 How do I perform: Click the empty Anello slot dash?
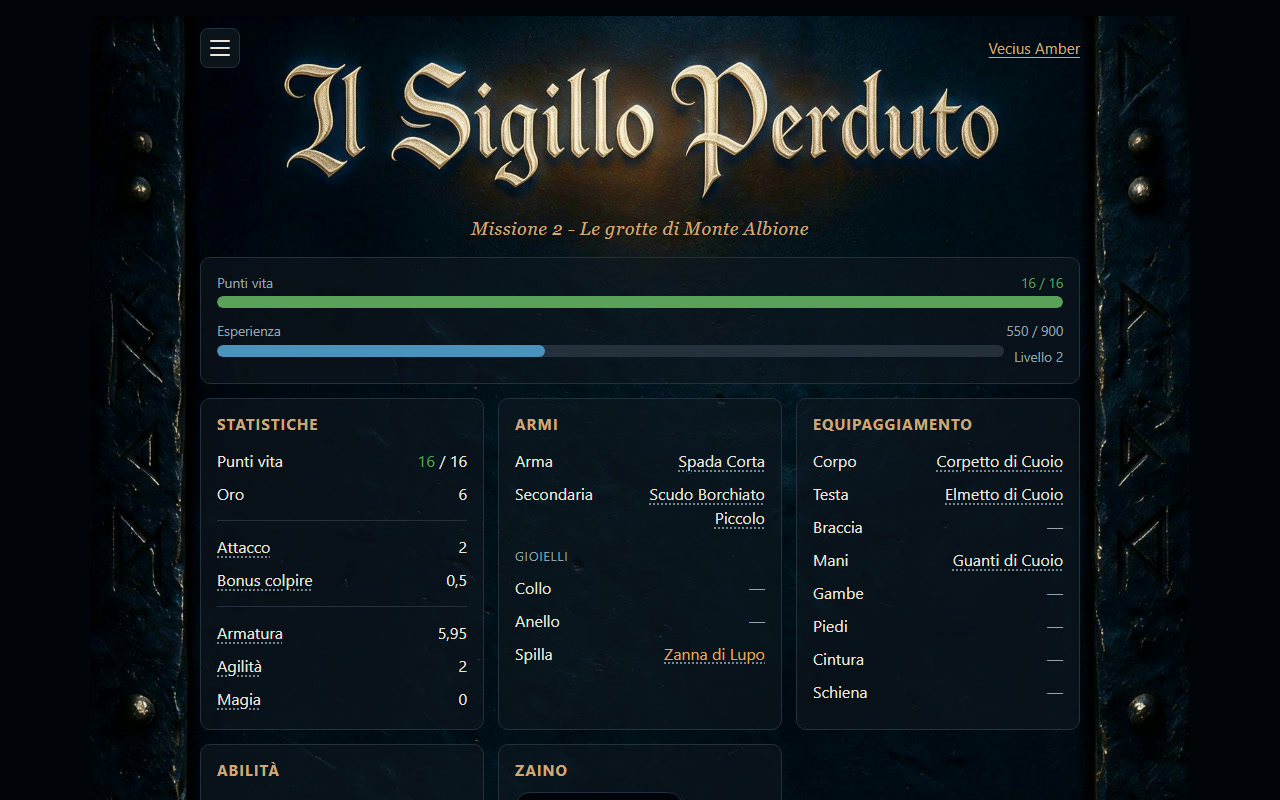(756, 622)
